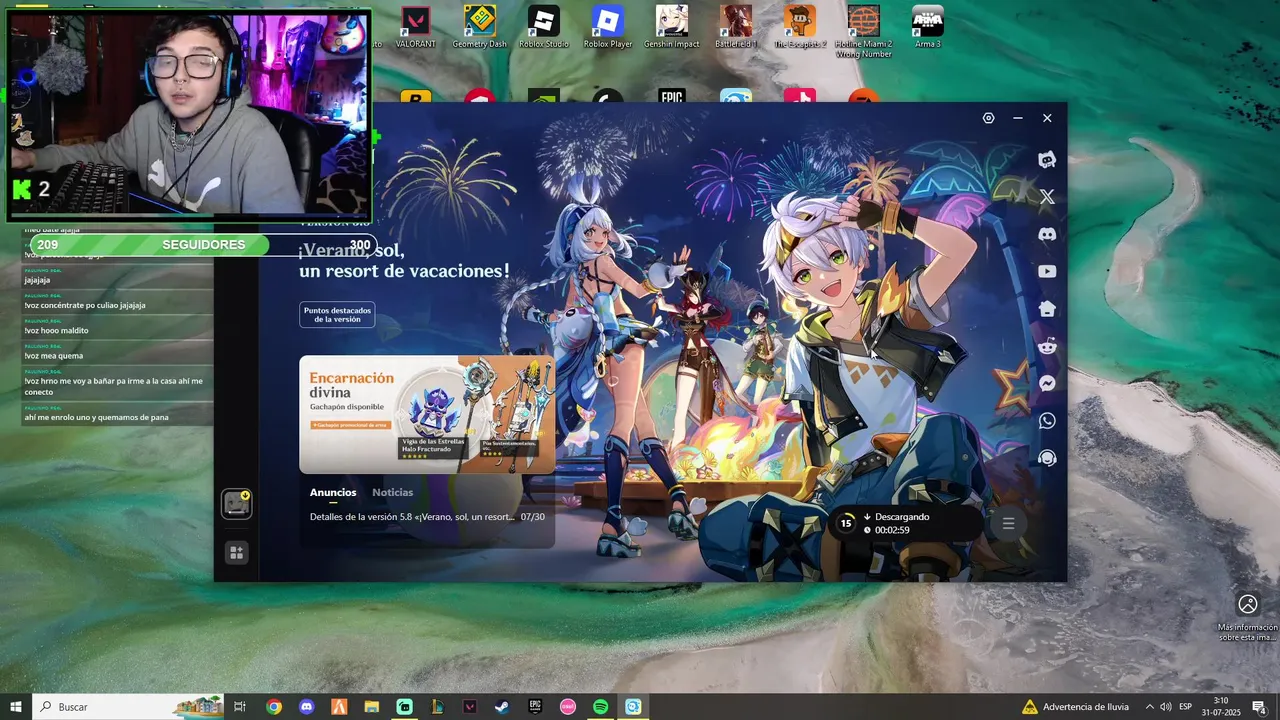1280x720 pixels.
Task: Click the Buscar taskbar search box
Action: pyautogui.click(x=128, y=707)
